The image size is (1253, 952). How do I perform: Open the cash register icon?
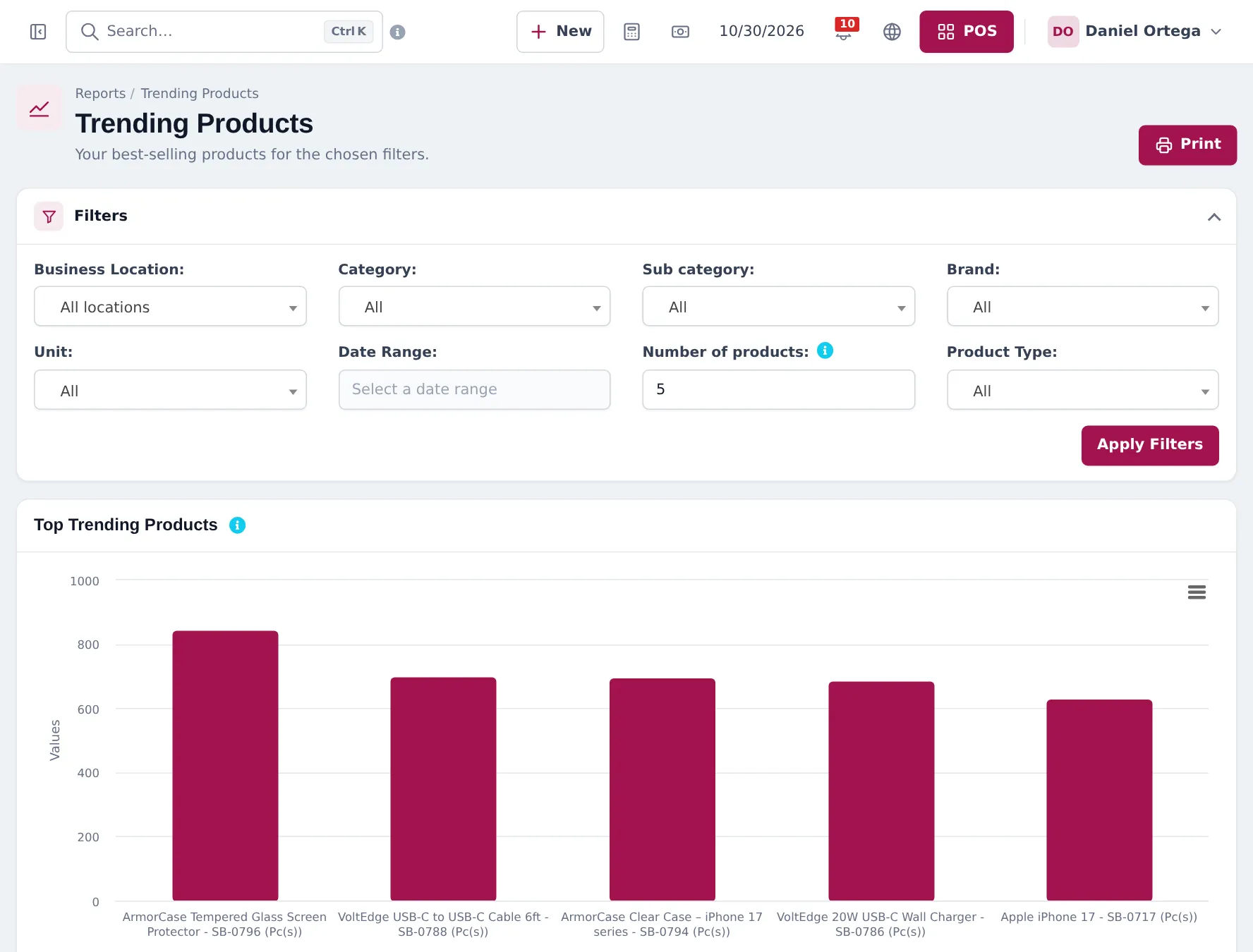(x=680, y=32)
